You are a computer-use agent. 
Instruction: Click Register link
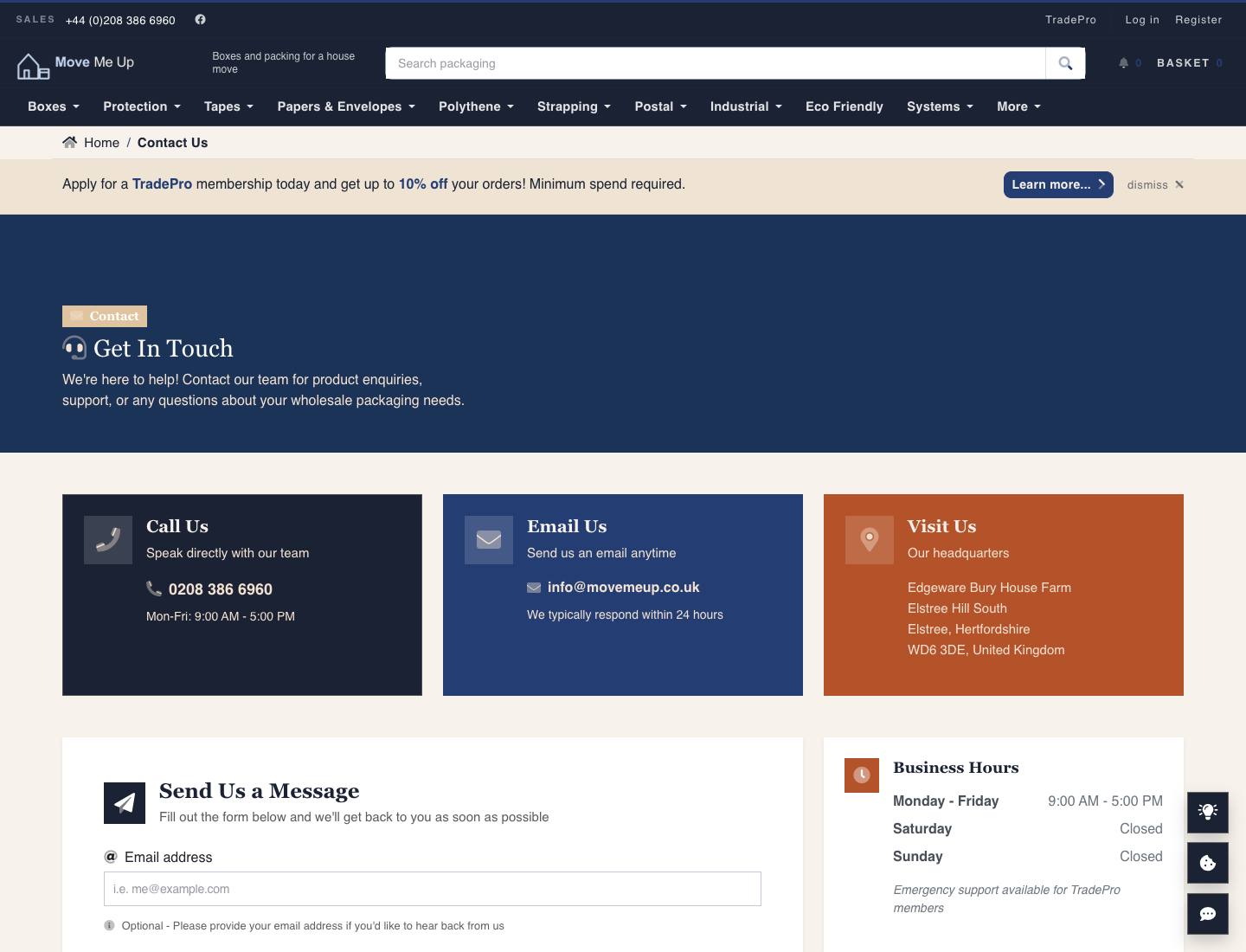(1198, 19)
